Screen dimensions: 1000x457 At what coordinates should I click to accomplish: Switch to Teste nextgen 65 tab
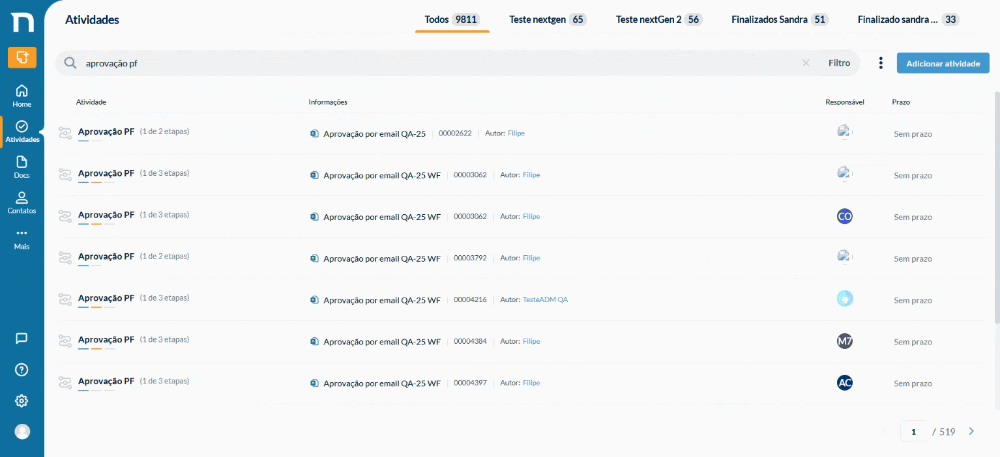548,20
